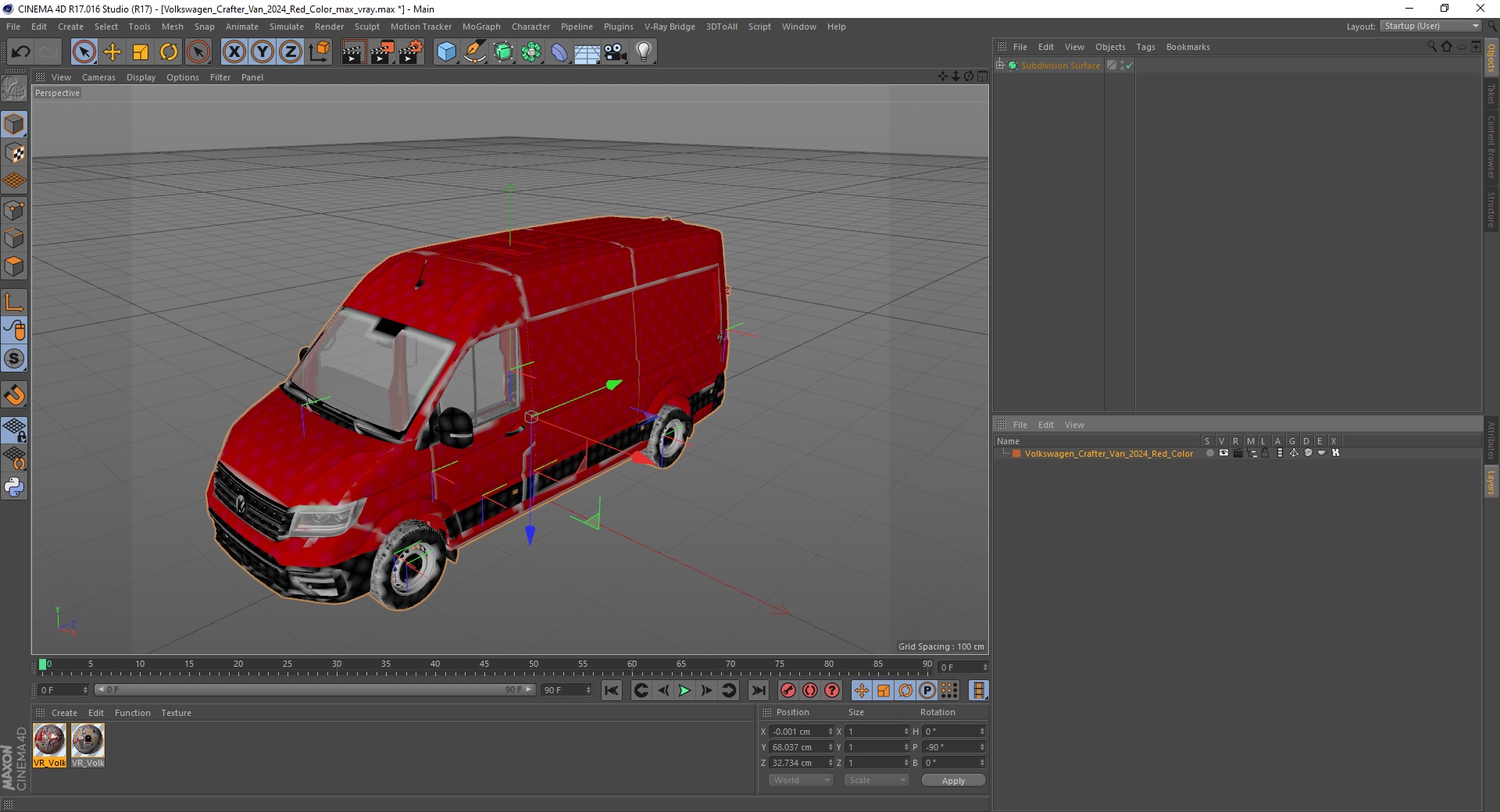Toggle layer solo dot for Volkswagen layer
The image size is (1500, 812).
1209,453
